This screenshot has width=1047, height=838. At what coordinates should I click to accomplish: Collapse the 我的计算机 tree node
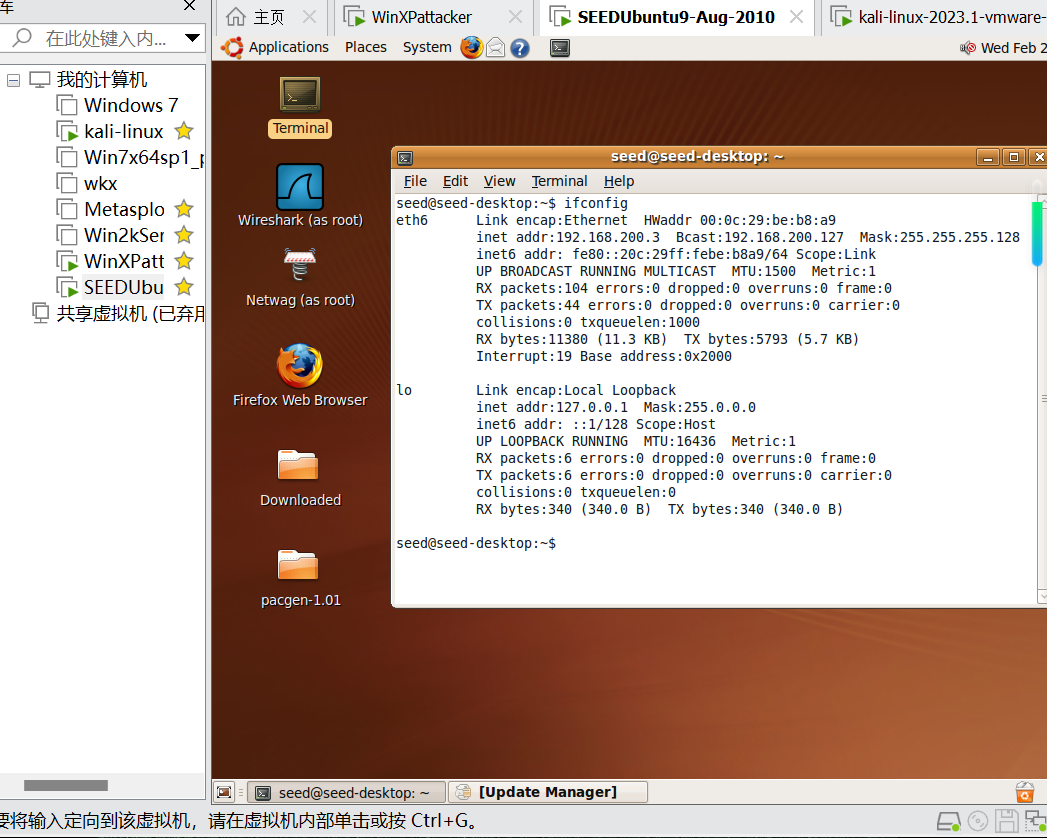(x=13, y=80)
